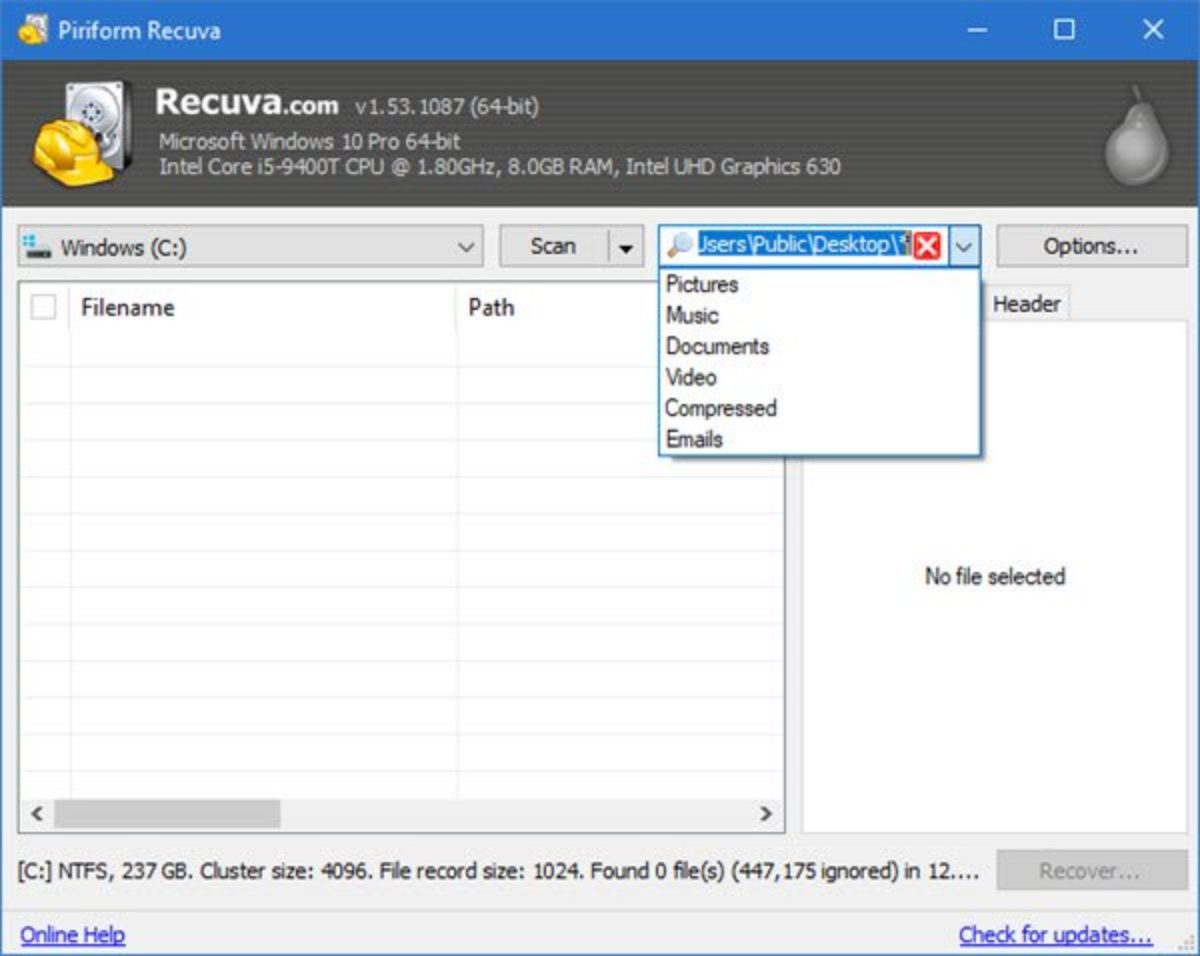The width and height of the screenshot is (1200, 956).
Task: Open the Options dialog
Action: point(1091,246)
